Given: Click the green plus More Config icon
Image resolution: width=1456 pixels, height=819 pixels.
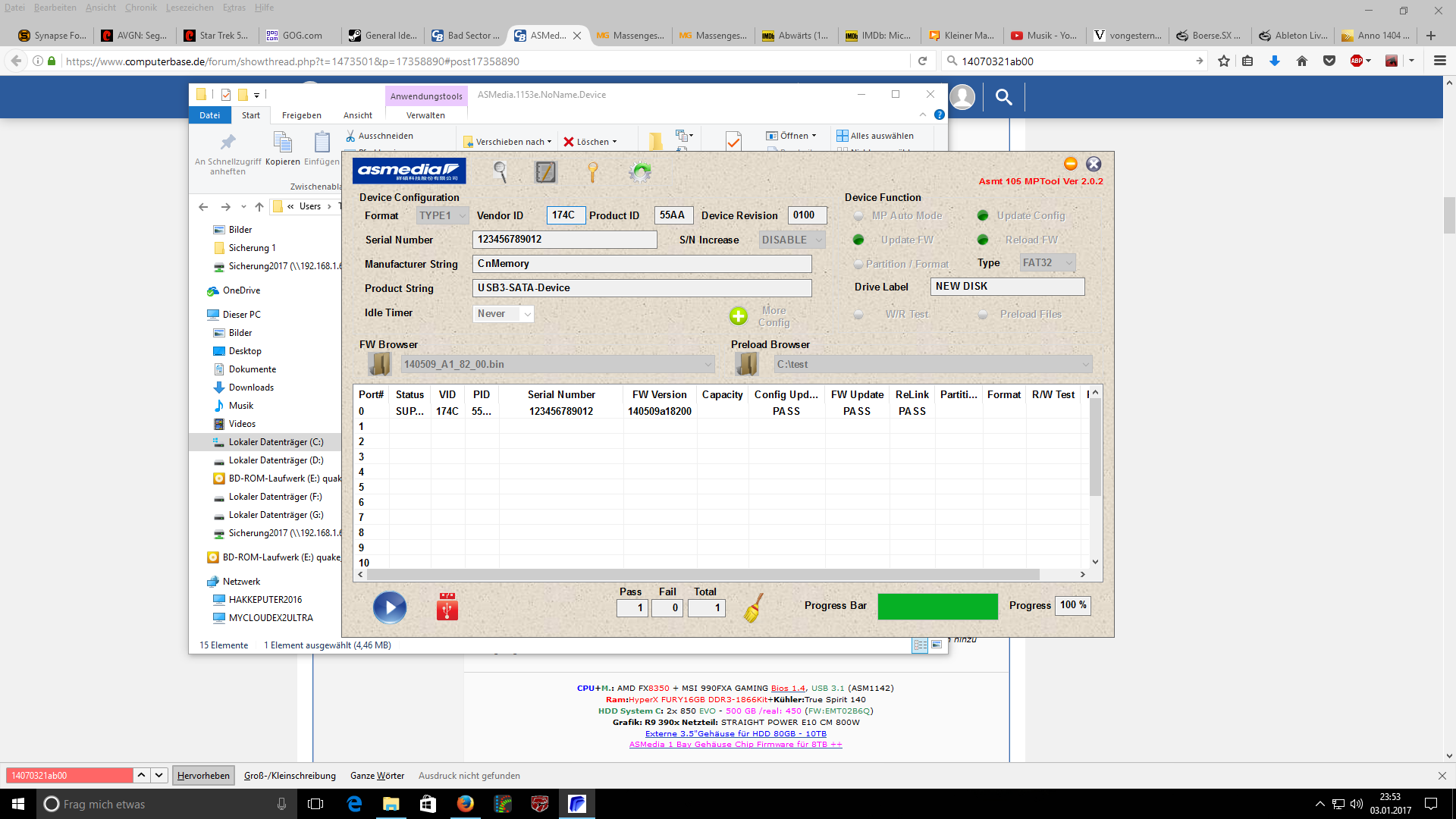Looking at the screenshot, I should pos(738,316).
